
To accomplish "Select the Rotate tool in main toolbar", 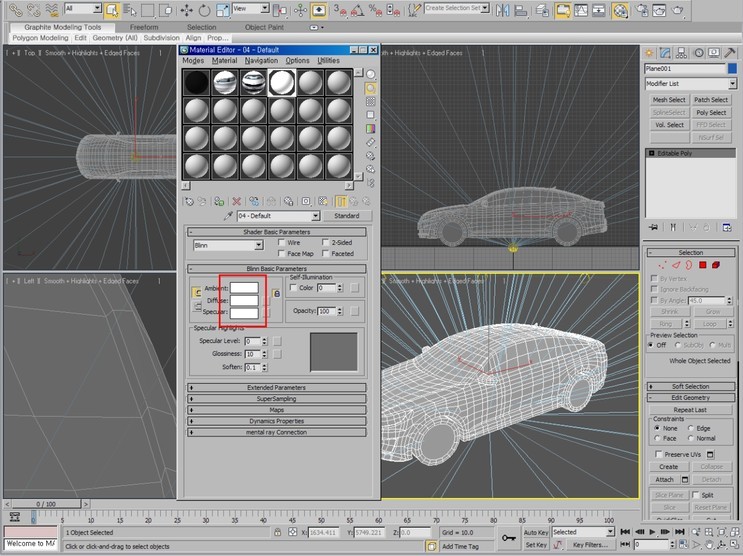I will click(204, 9).
